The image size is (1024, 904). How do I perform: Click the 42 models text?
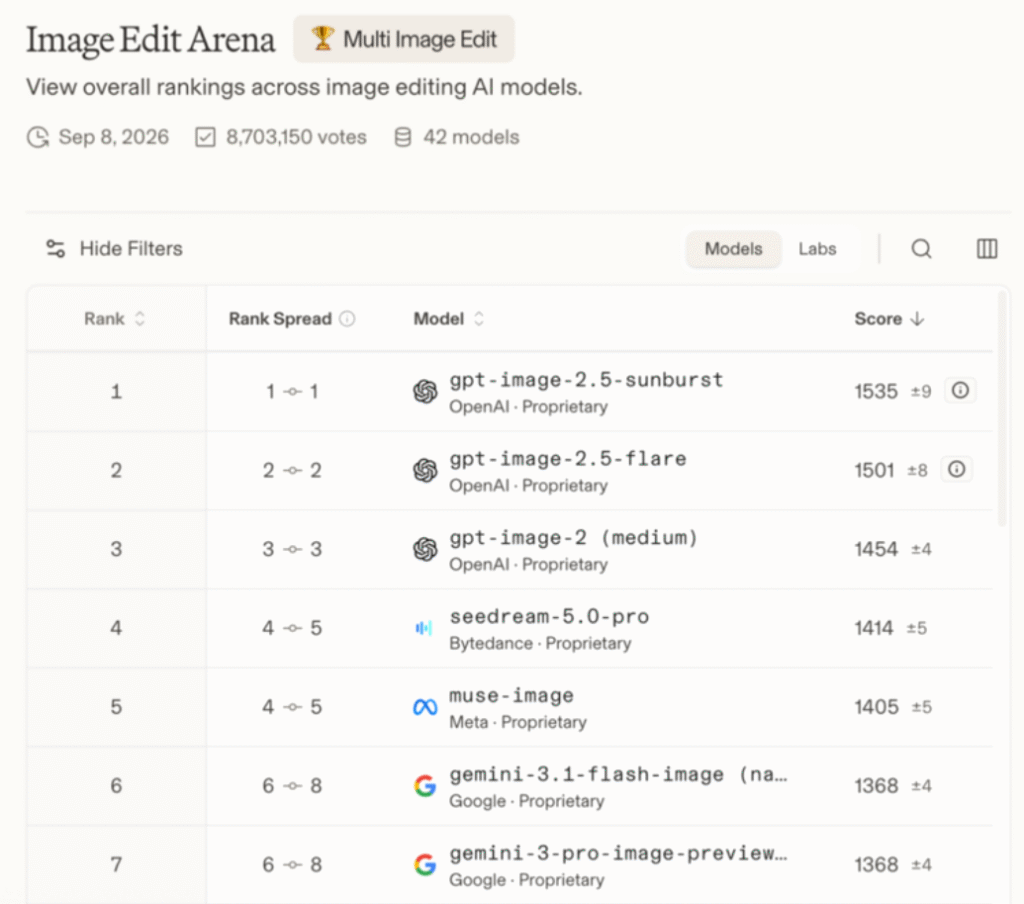[472, 137]
